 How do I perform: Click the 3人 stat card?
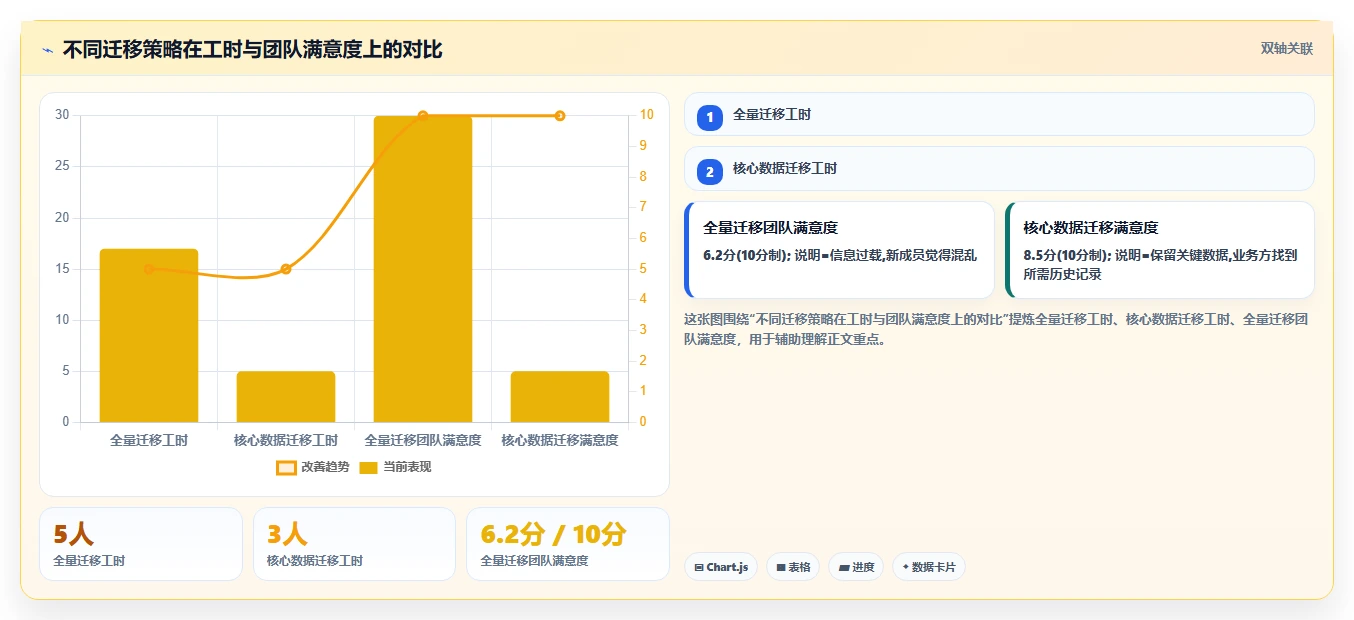pos(354,544)
